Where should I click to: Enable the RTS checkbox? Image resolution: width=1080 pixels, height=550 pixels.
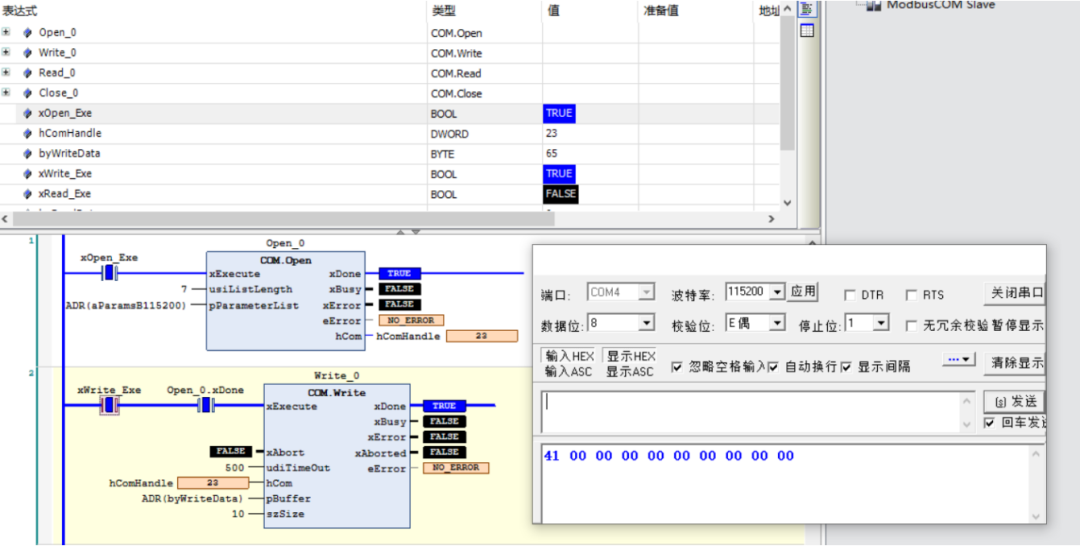pos(911,295)
